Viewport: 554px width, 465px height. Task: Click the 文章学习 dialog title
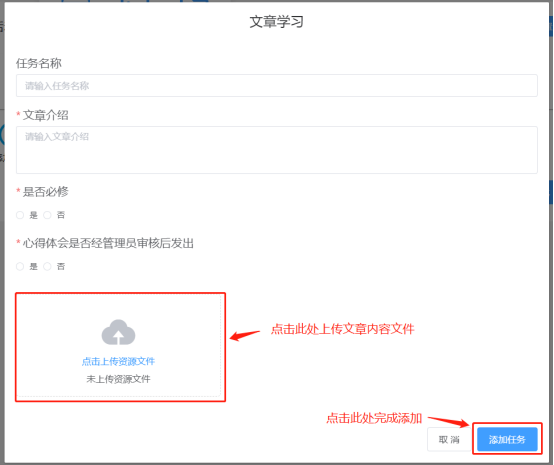point(277,22)
